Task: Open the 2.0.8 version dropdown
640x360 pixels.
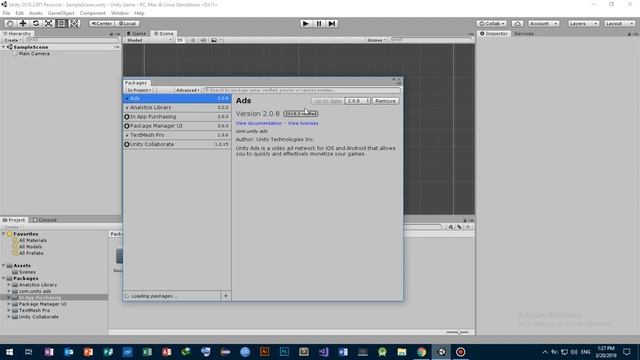Action: click(358, 101)
